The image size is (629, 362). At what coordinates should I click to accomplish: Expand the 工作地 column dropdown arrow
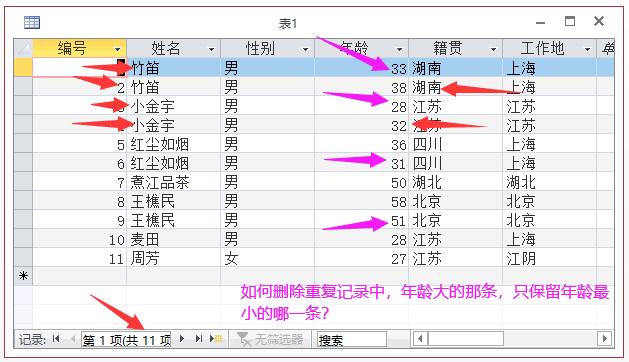pyautogui.click(x=587, y=49)
